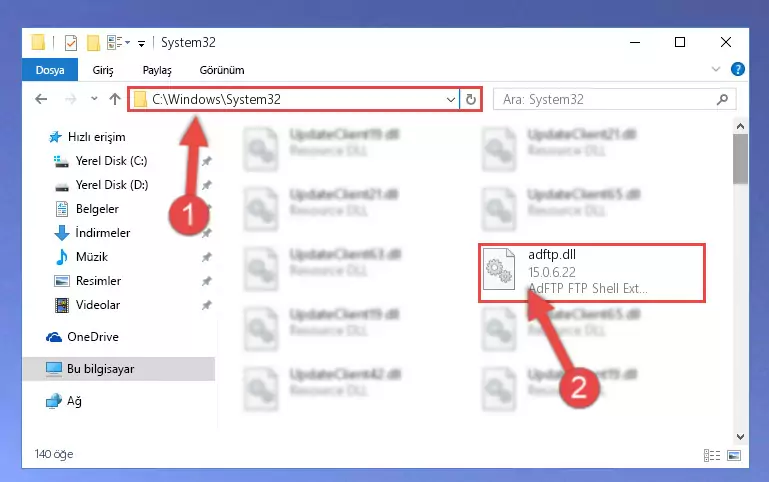
Task: Navigate up one folder level arrow
Action: pos(115,99)
